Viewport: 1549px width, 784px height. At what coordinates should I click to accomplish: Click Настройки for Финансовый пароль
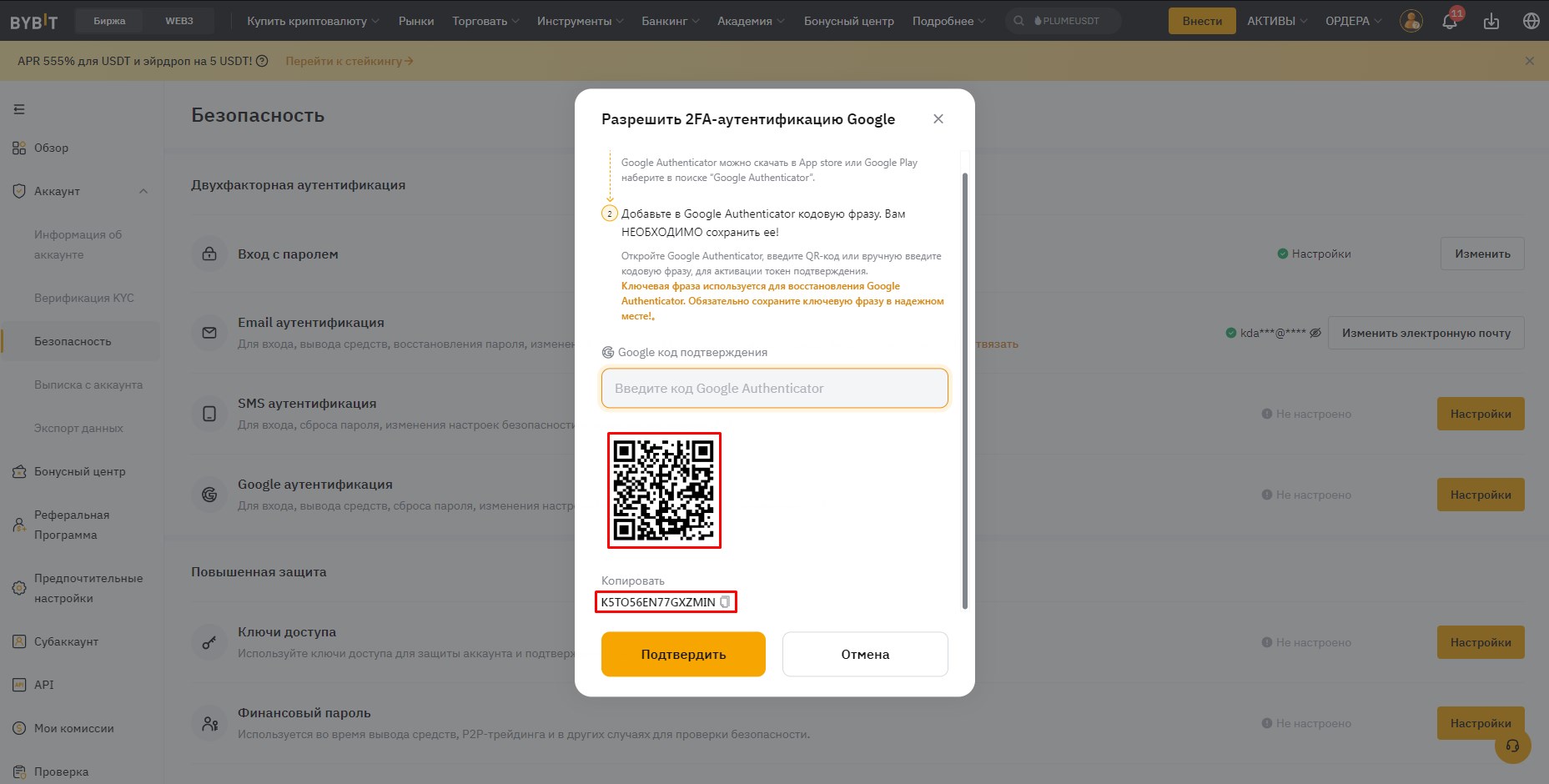coord(1481,723)
